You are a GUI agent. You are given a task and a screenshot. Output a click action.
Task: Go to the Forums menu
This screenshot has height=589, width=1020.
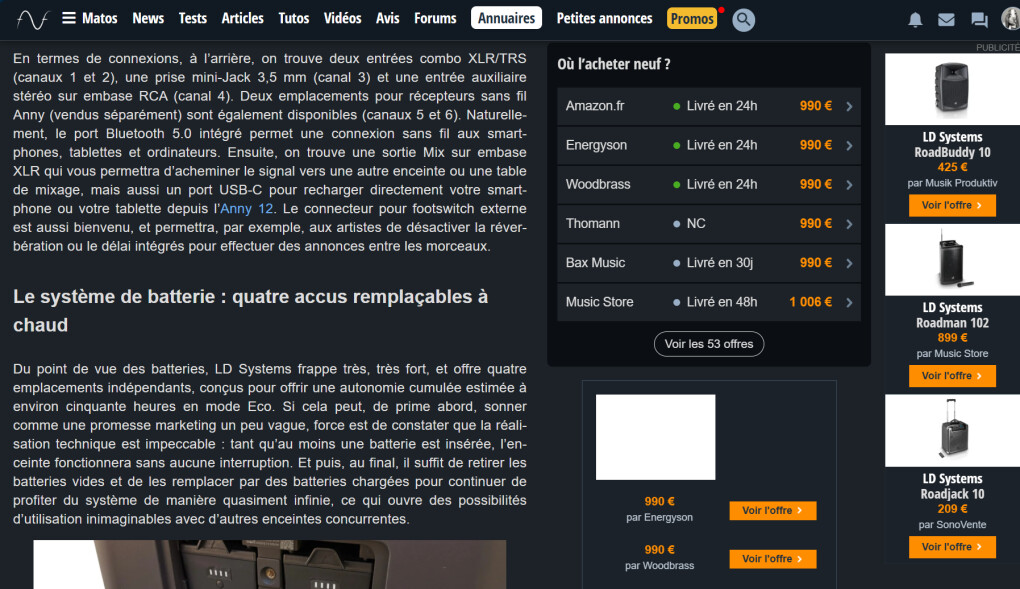(435, 18)
